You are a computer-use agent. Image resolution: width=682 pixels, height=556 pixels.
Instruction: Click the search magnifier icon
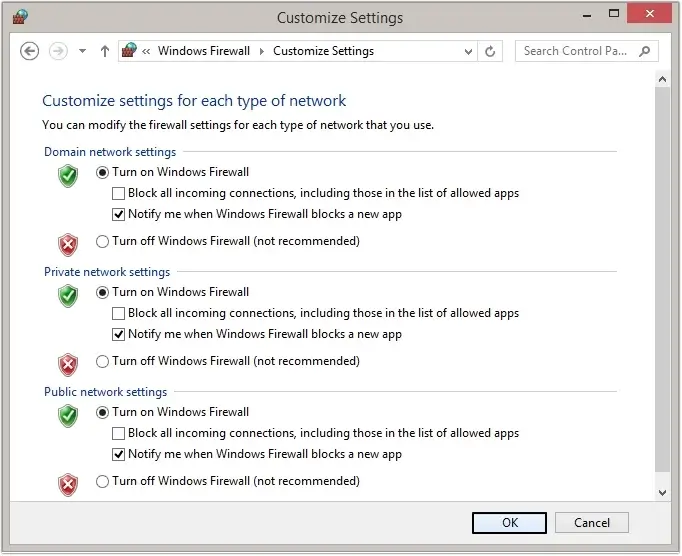tap(645, 51)
